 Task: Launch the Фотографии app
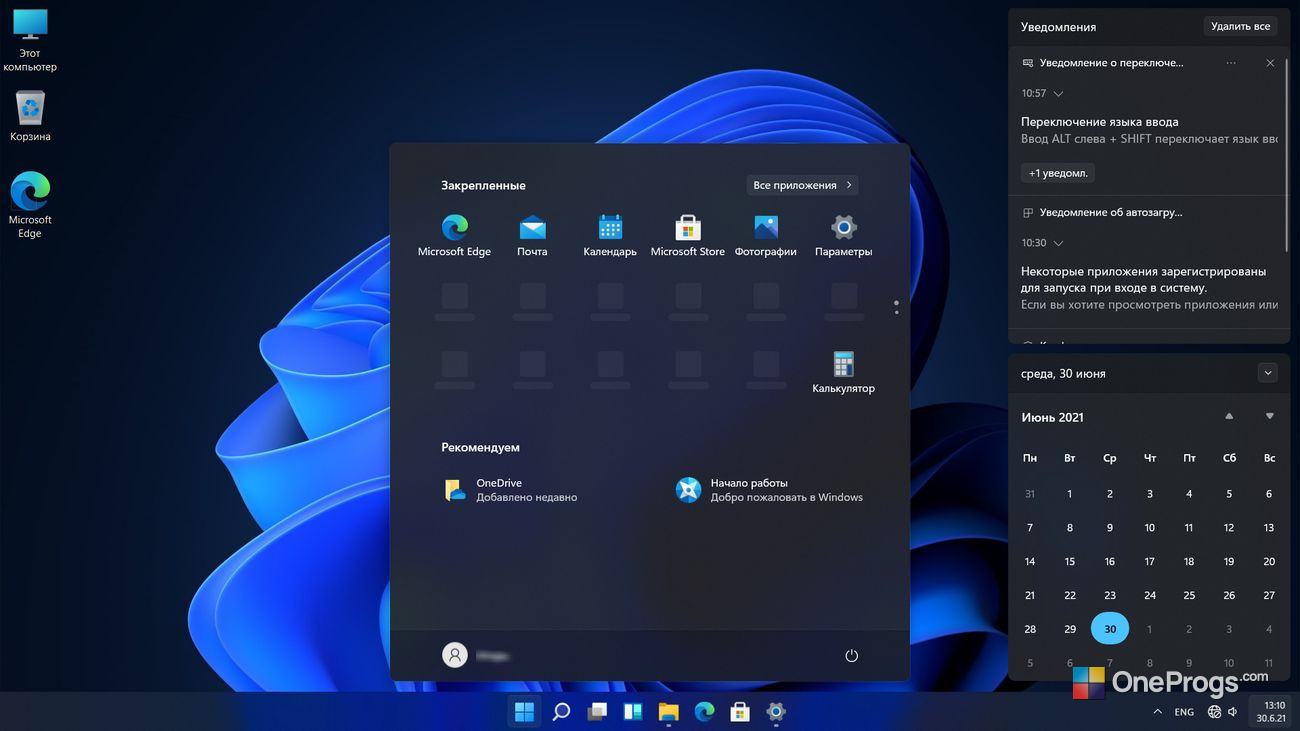766,236
